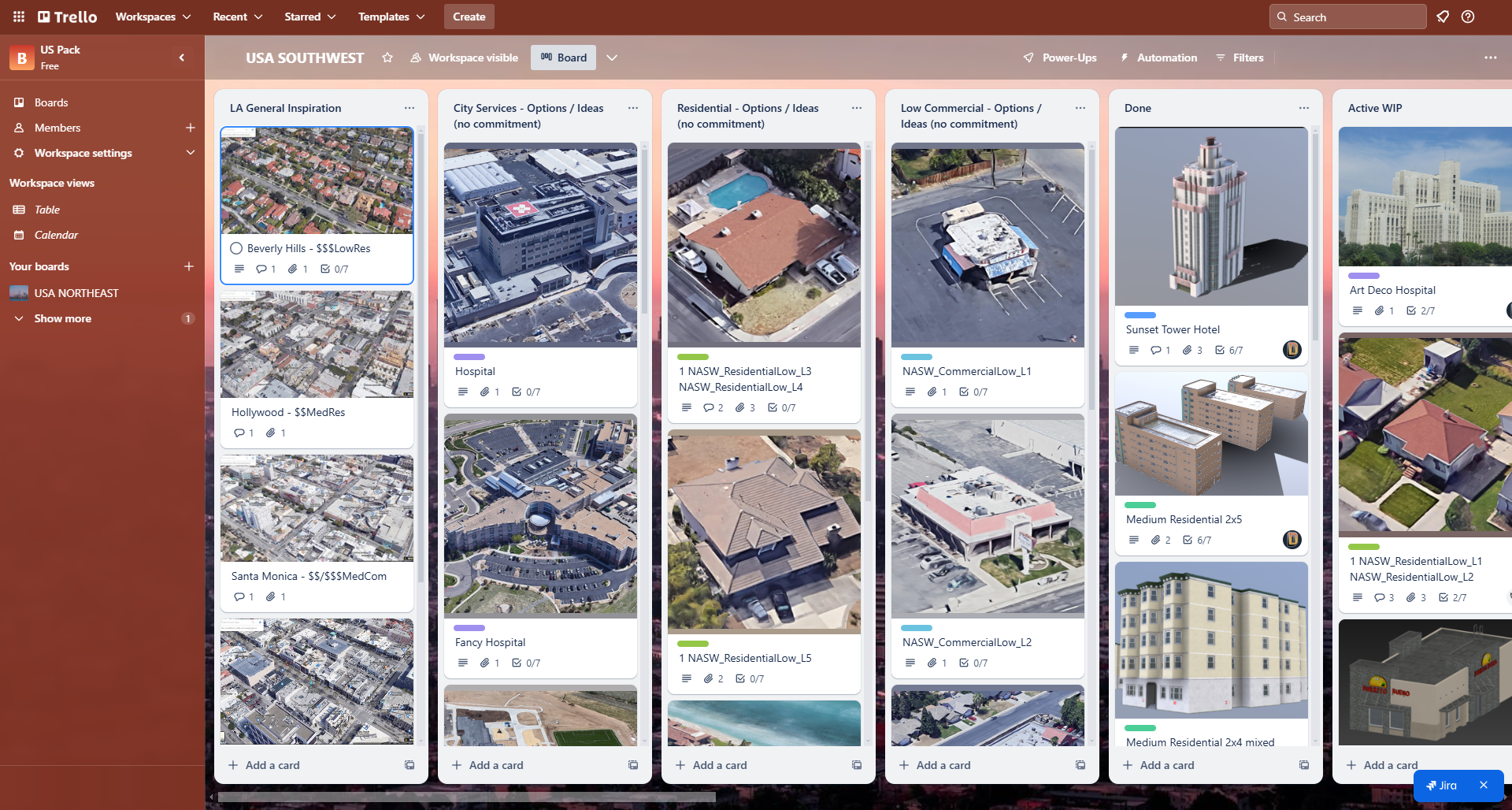Add member using plus icon beside Members
The image size is (1512, 810).
click(190, 128)
